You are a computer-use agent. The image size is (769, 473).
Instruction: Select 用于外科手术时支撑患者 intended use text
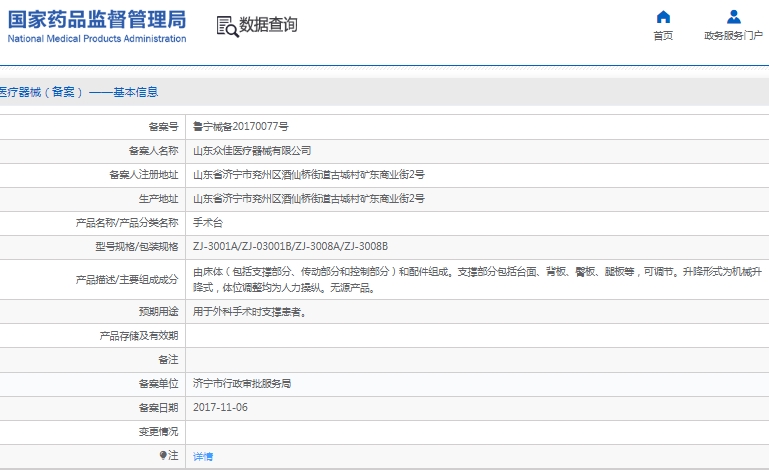pos(250,312)
